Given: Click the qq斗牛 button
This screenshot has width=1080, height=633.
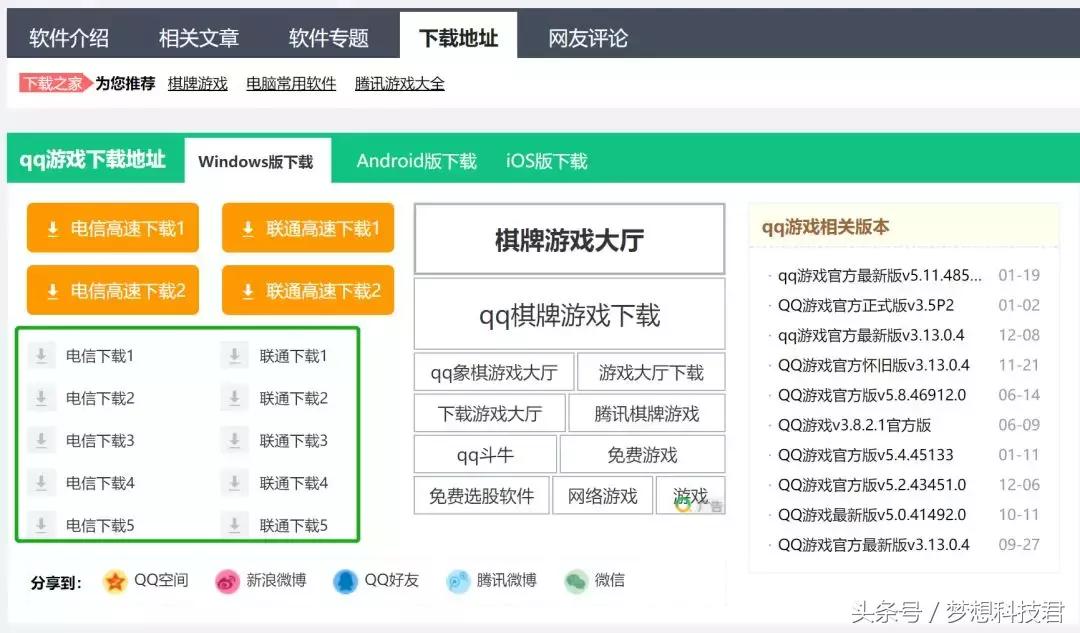Looking at the screenshot, I should [485, 454].
